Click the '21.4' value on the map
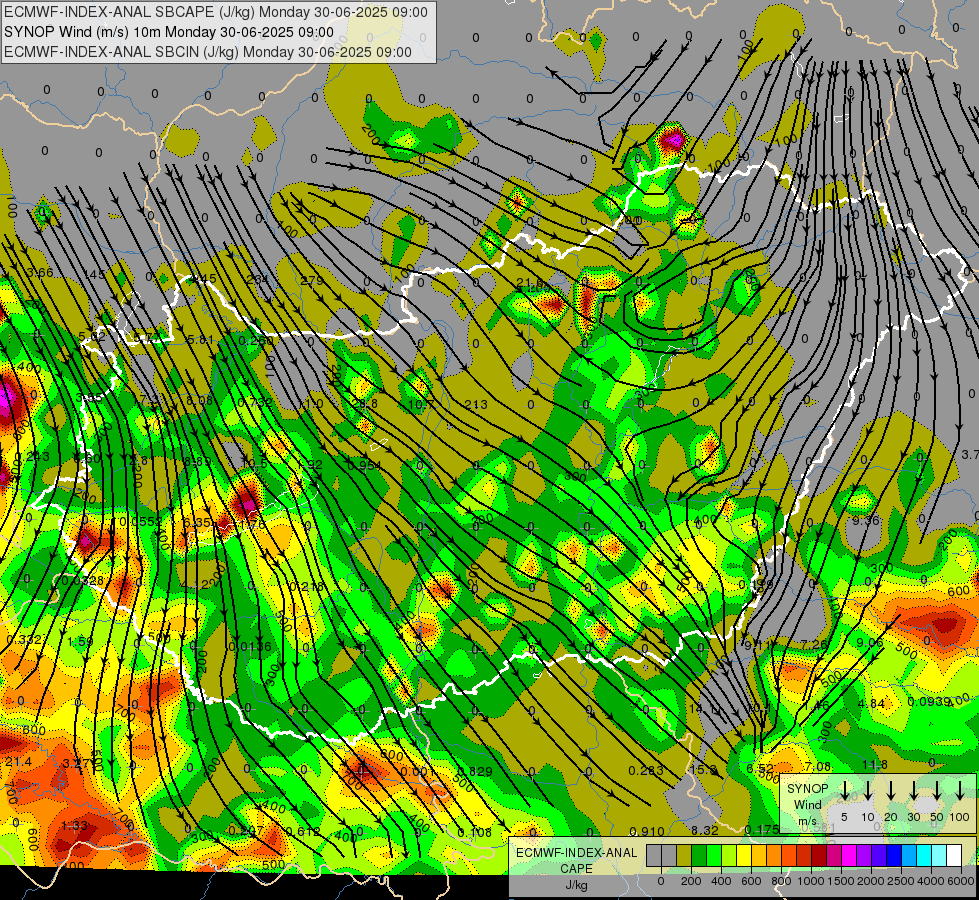Screen dimensions: 979x900 coord(18,761)
